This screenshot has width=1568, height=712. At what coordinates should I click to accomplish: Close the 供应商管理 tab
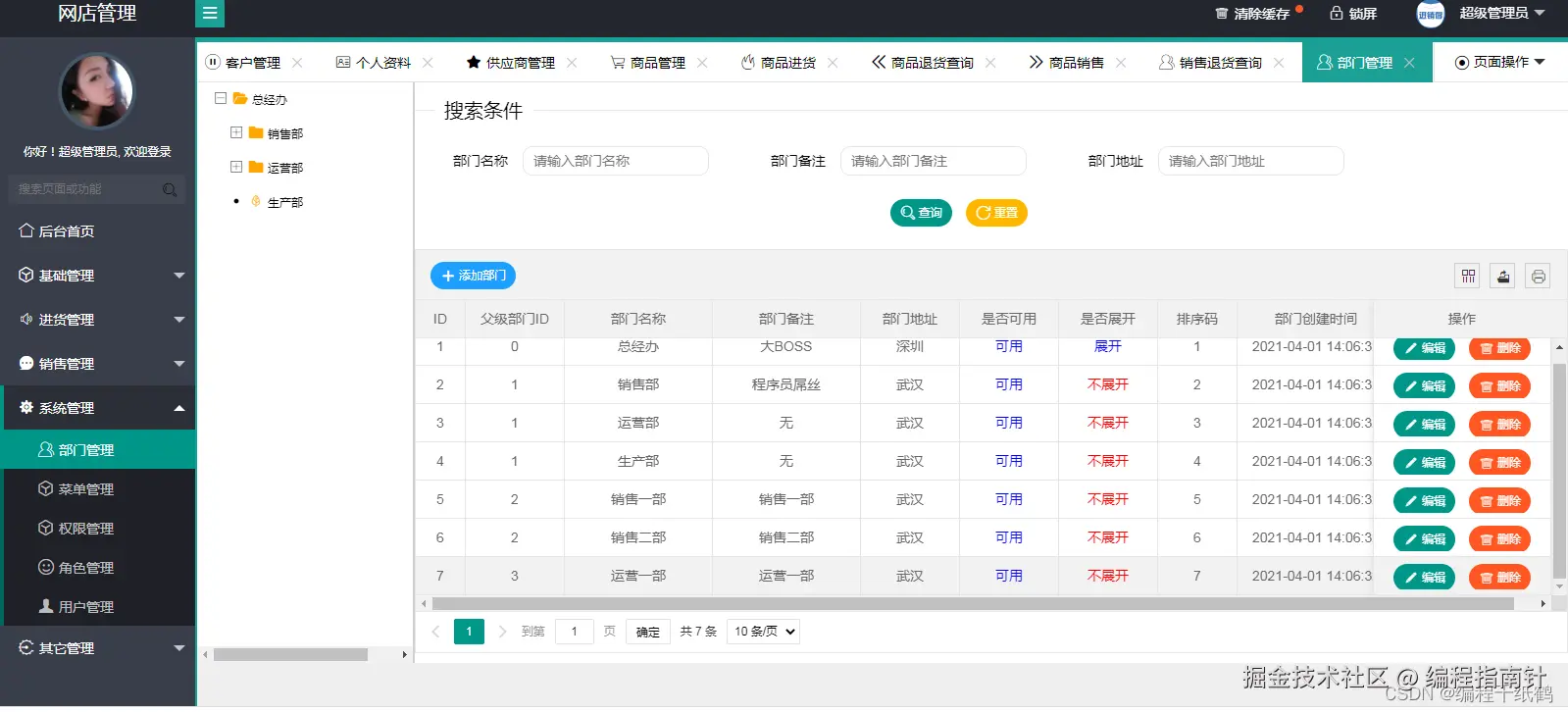click(x=572, y=63)
